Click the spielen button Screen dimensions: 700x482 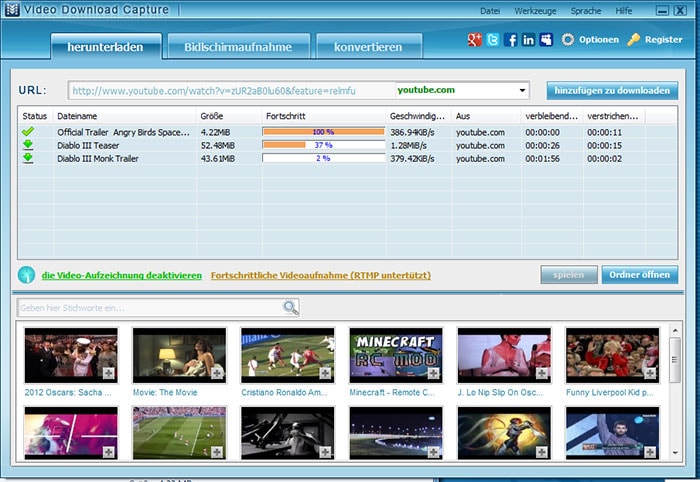pos(569,275)
